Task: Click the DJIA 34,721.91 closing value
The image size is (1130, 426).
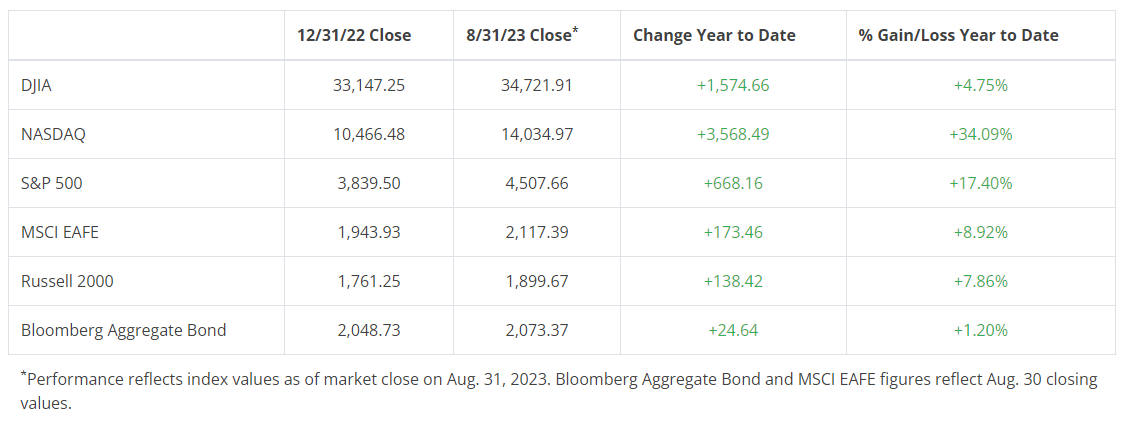Action: [537, 85]
